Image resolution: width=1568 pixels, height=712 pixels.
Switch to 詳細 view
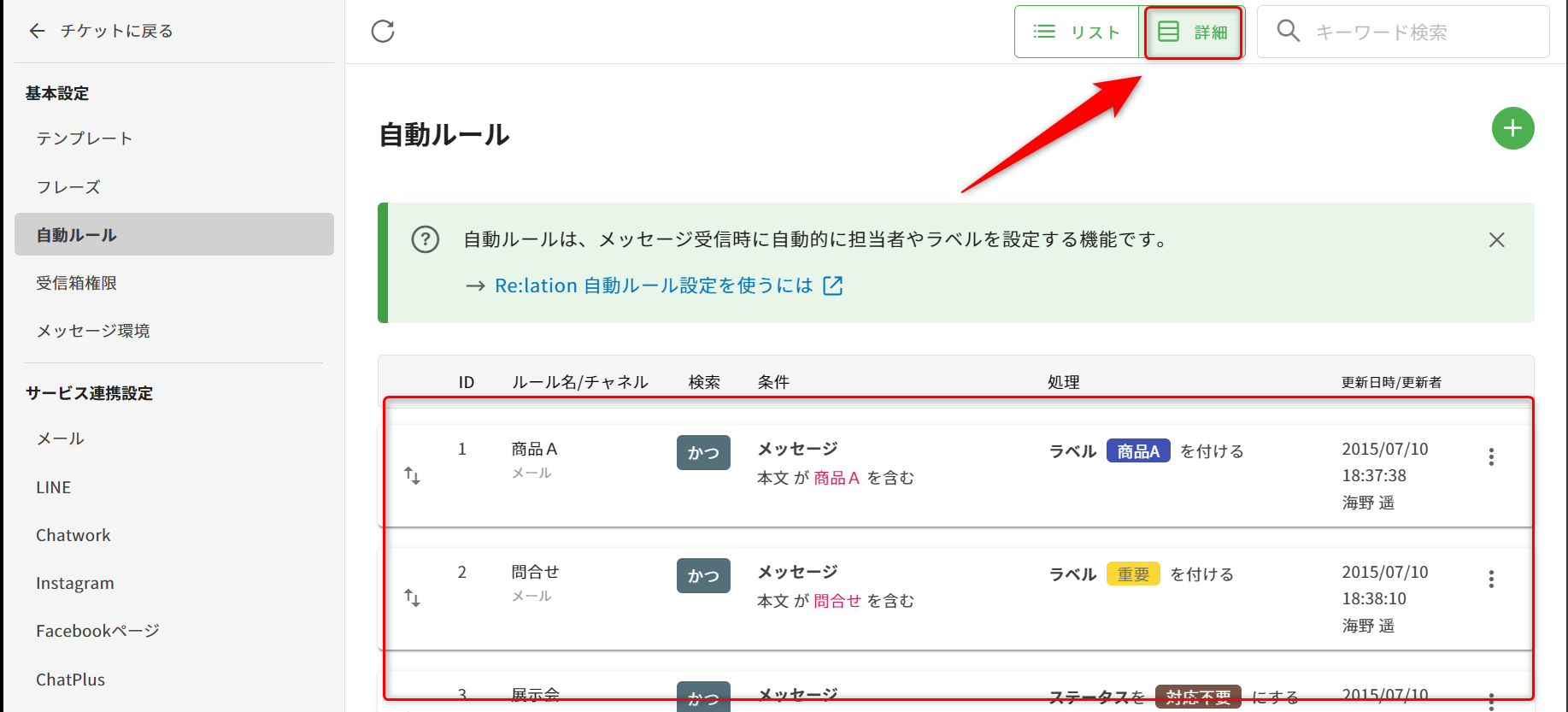coord(1193,32)
